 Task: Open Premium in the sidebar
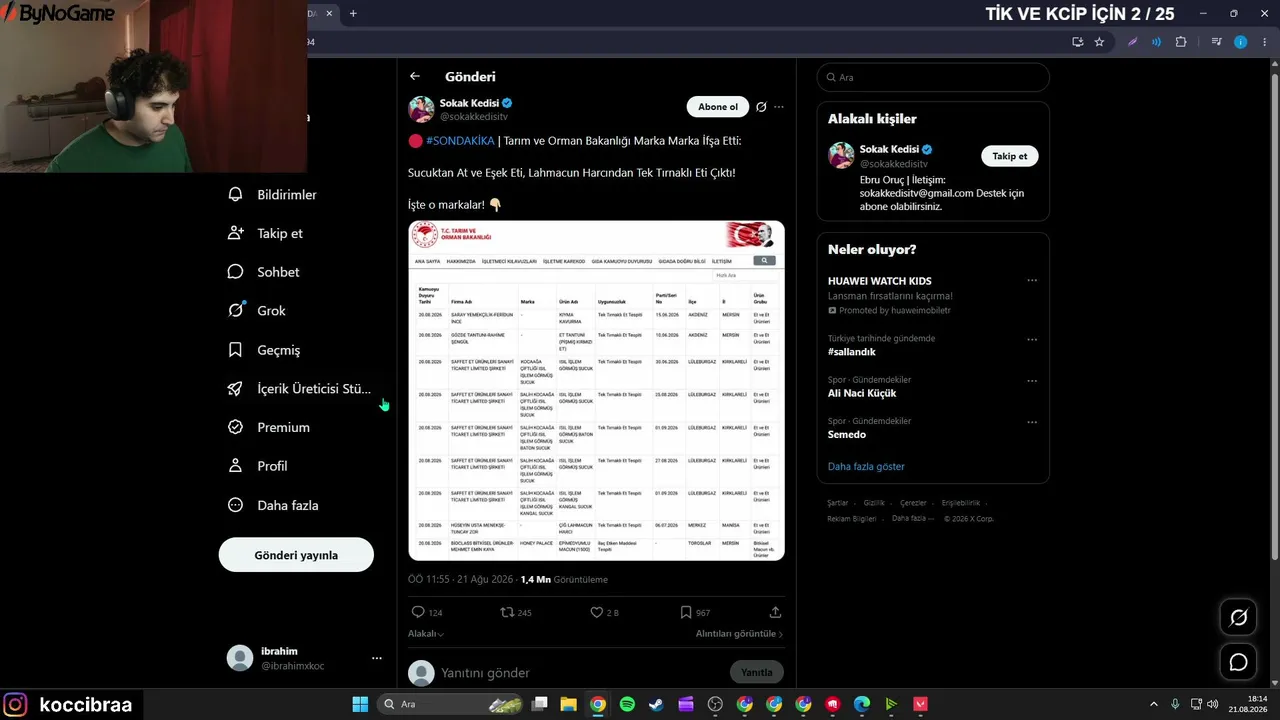(268, 427)
